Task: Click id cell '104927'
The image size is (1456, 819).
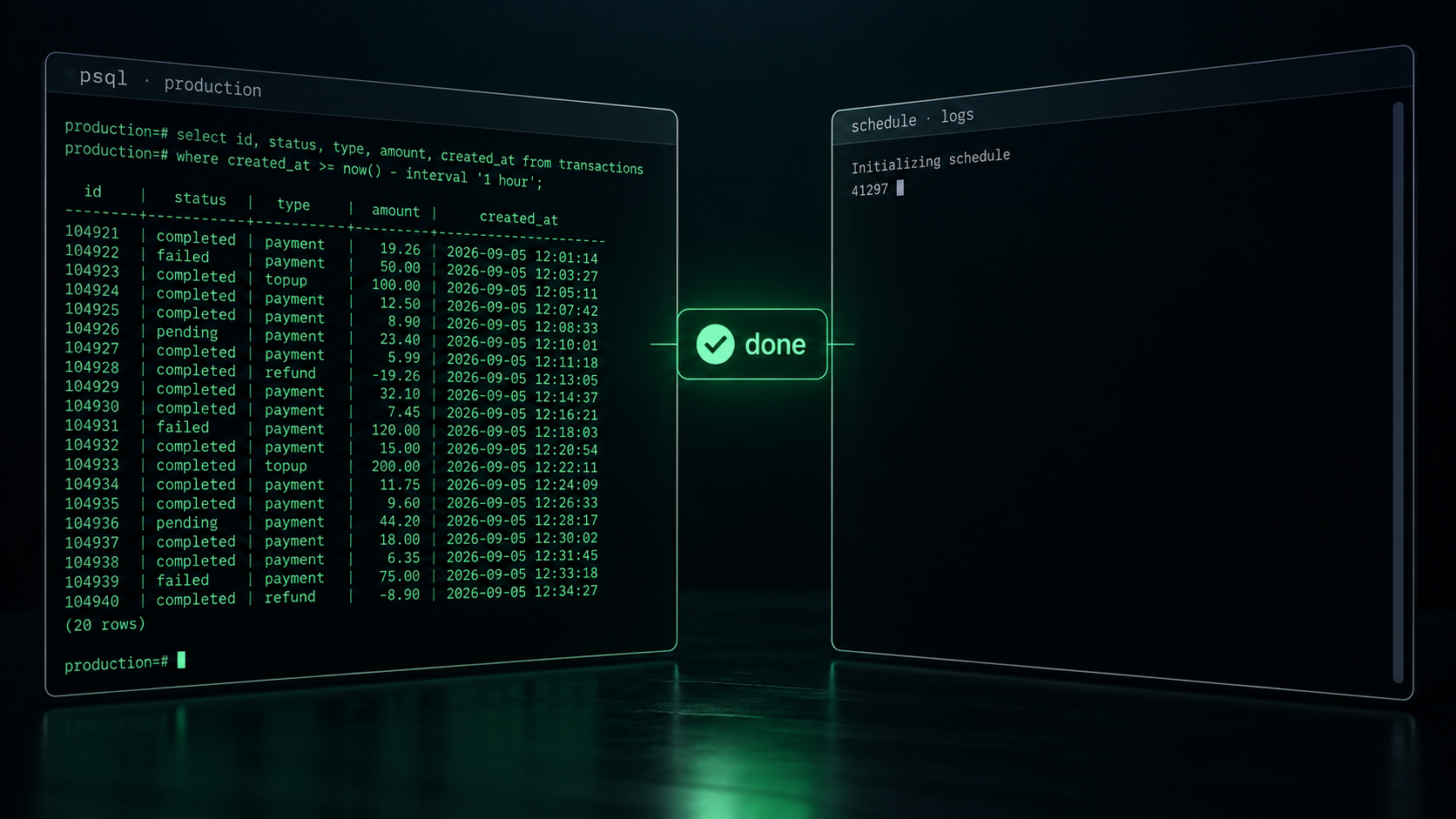Action: 92,348
